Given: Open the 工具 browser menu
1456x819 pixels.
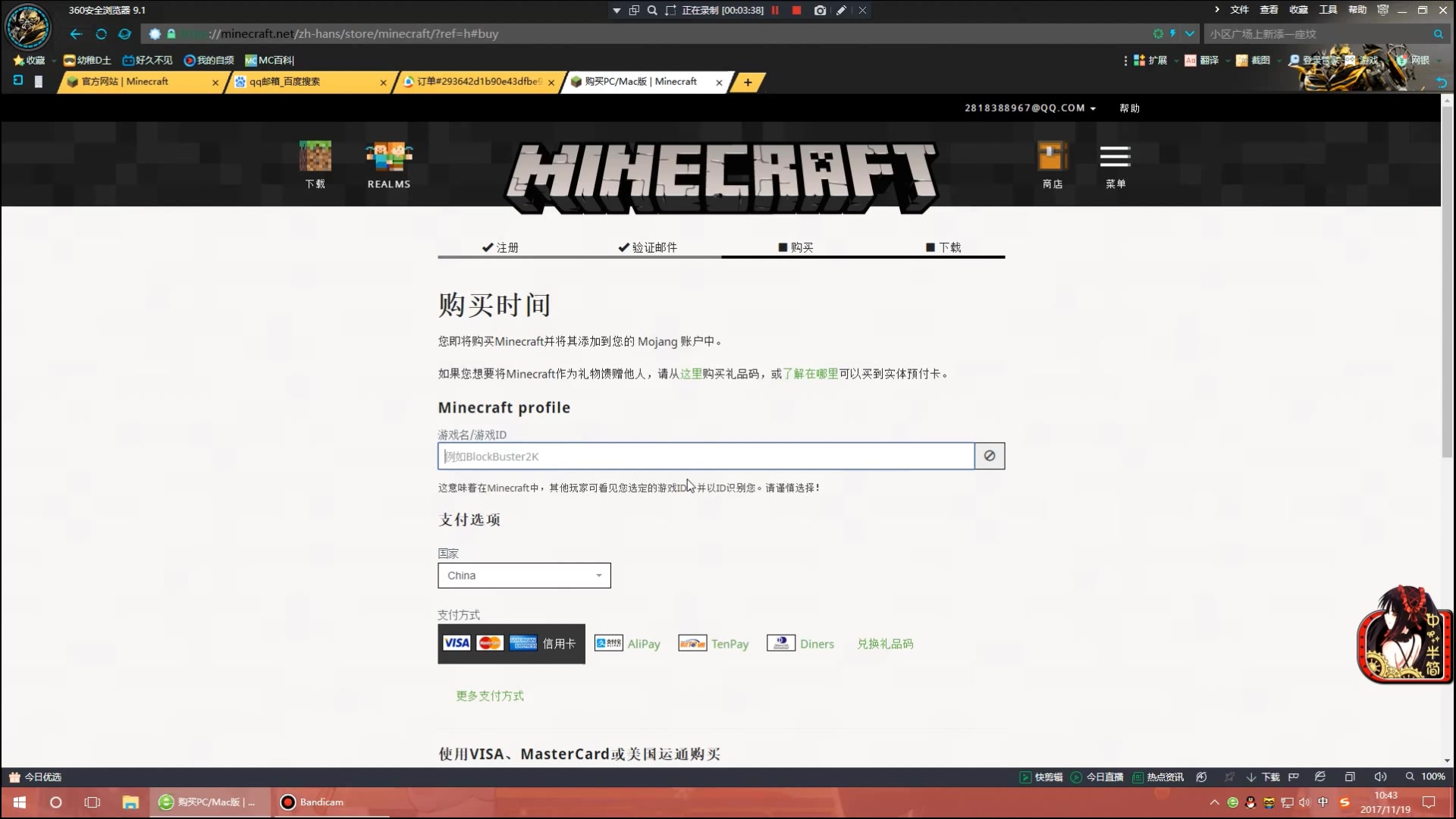Looking at the screenshot, I should pos(1328,10).
